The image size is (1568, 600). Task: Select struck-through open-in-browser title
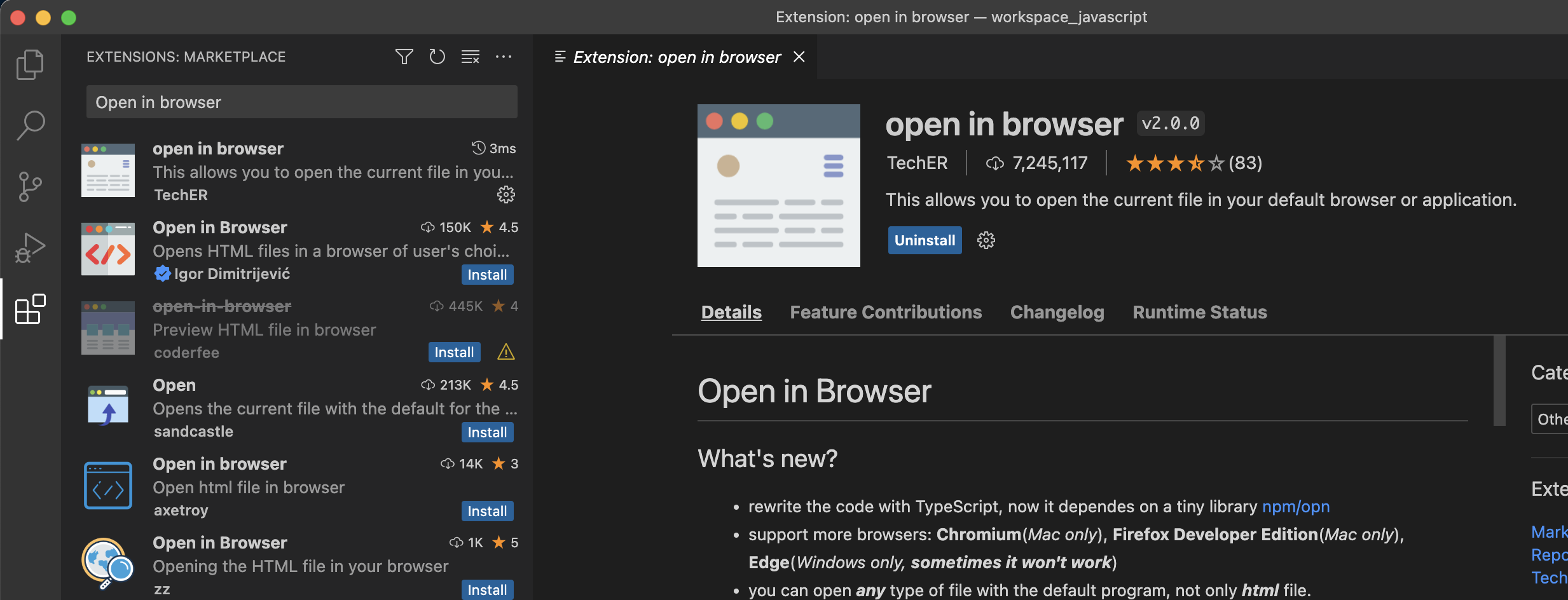click(222, 306)
